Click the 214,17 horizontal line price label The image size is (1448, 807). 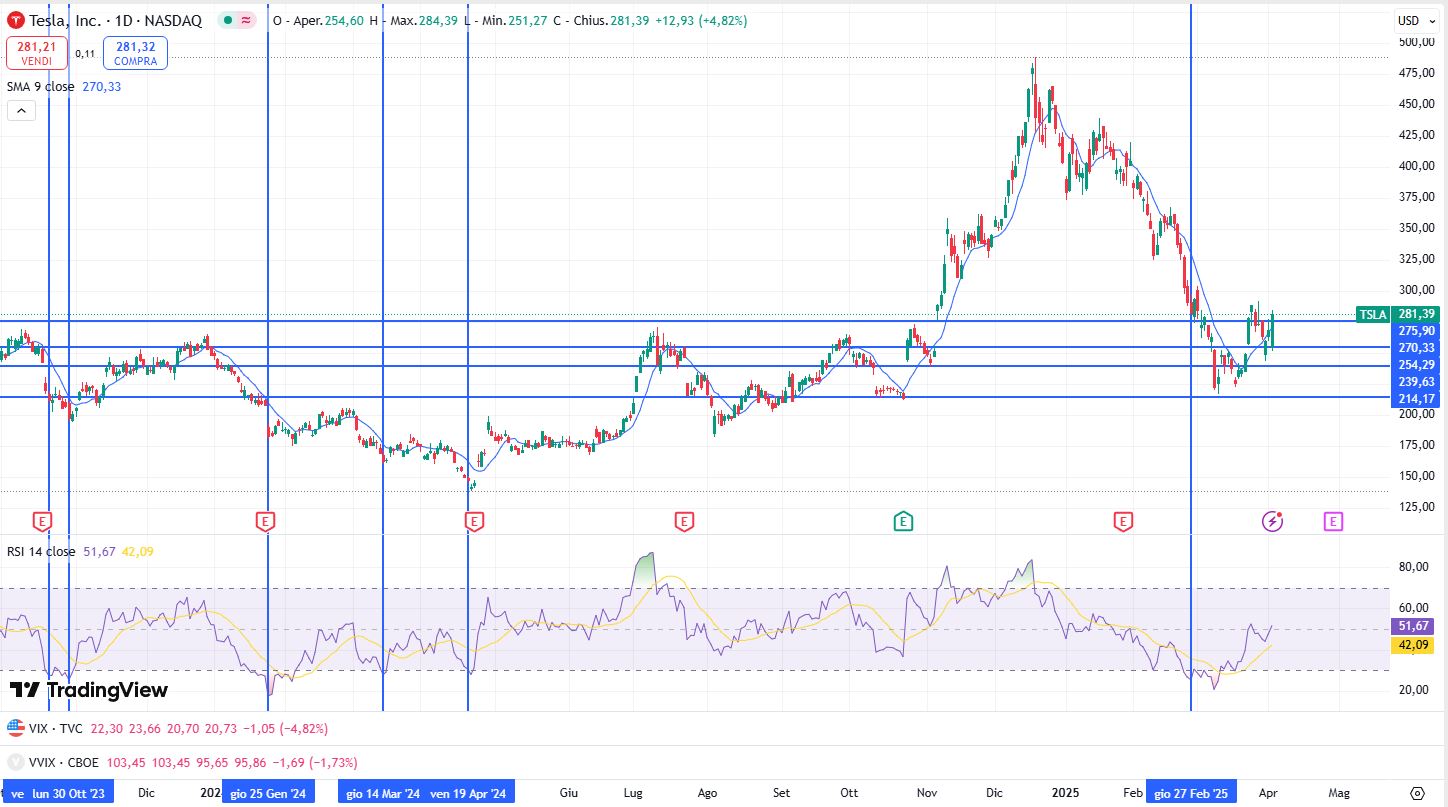point(1416,398)
